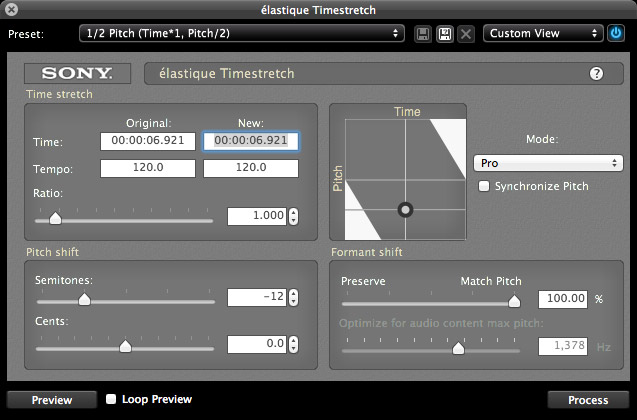Screen dimensions: 637x420
Task: Open the Preset dropdown menu
Action: pyautogui.click(x=240, y=33)
